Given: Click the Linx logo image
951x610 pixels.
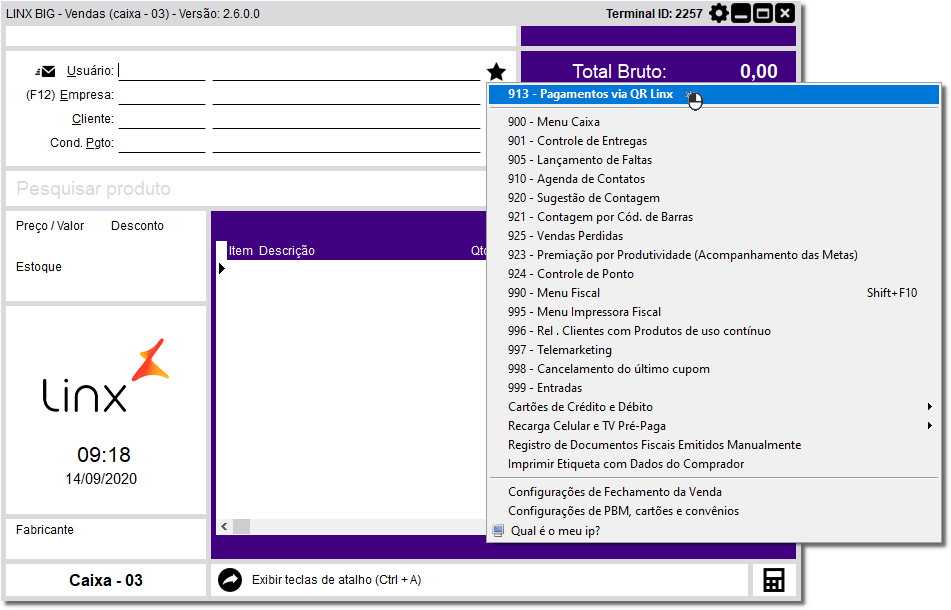Looking at the screenshot, I should [106, 376].
